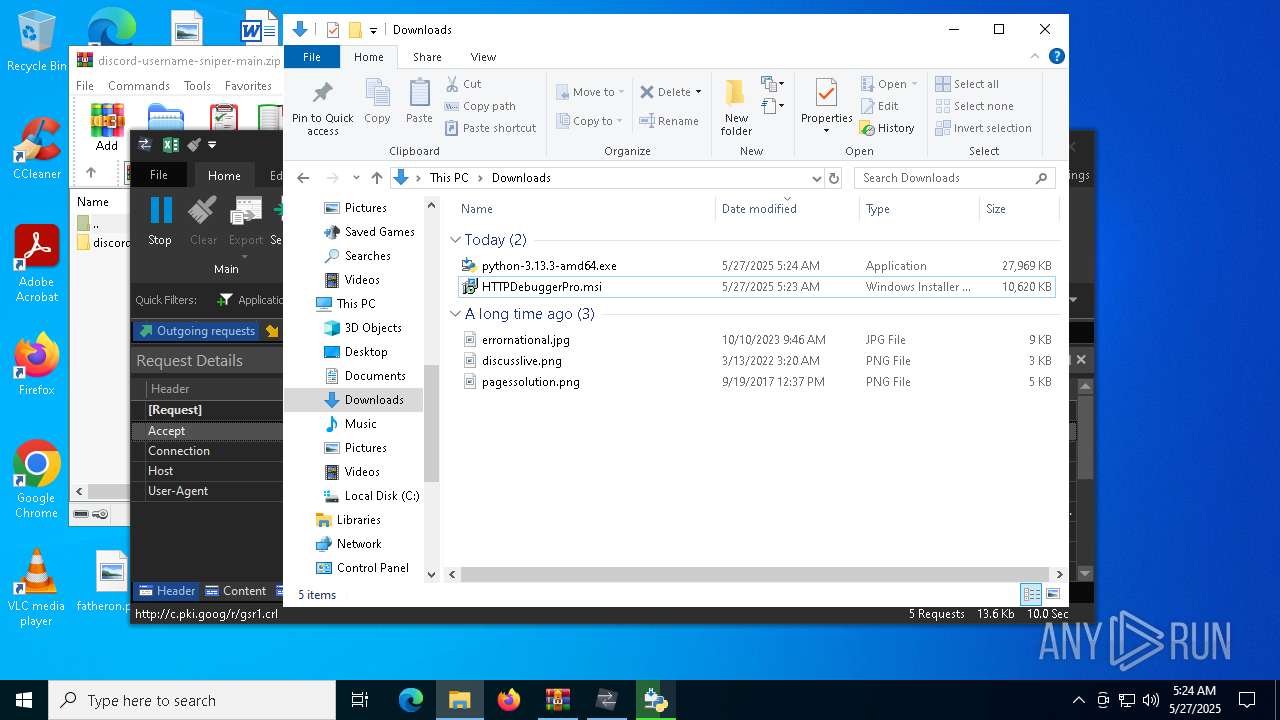Collapse the Today group

pyautogui.click(x=455, y=240)
